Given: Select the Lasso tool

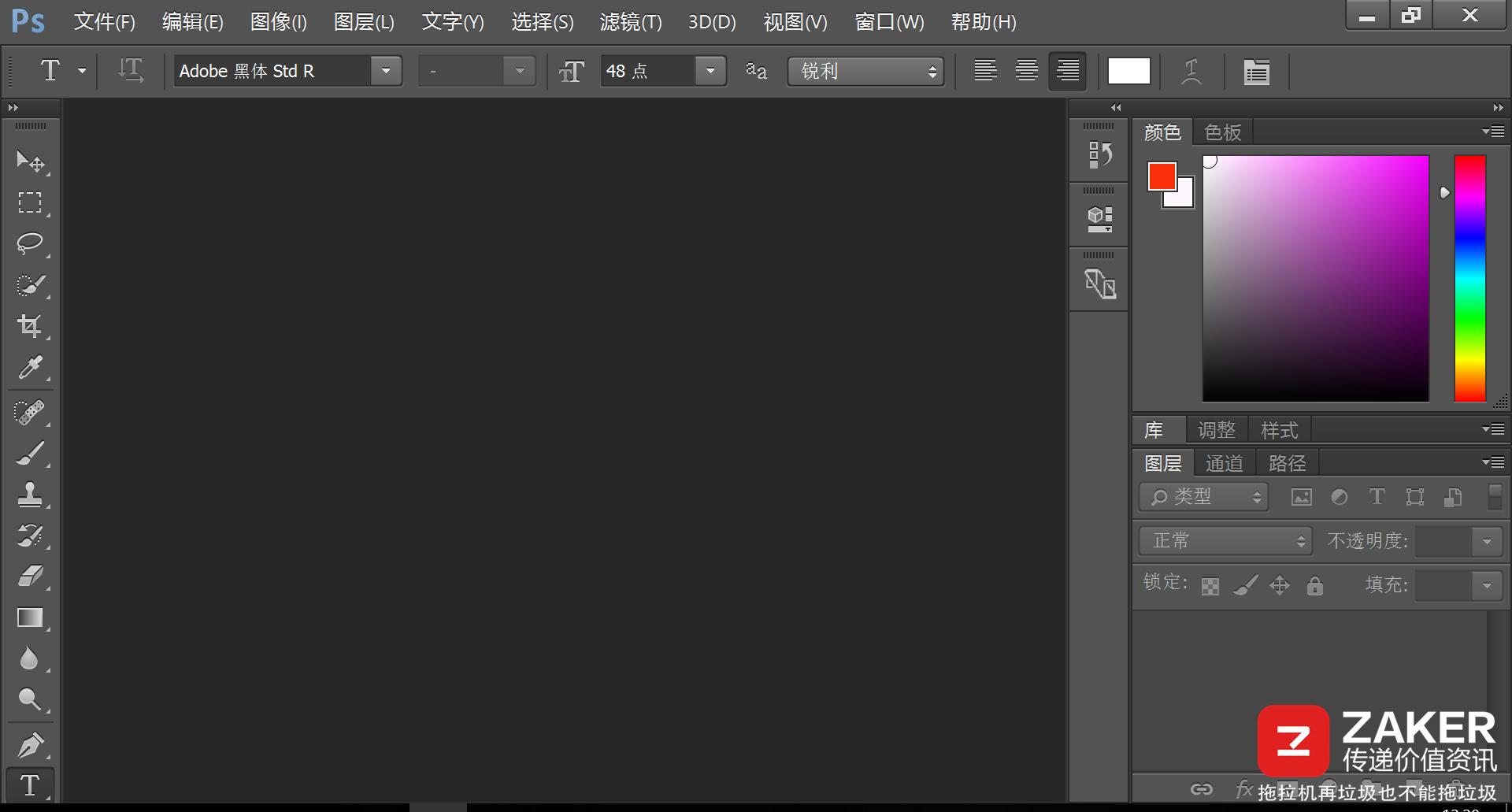Looking at the screenshot, I should pyautogui.click(x=31, y=243).
